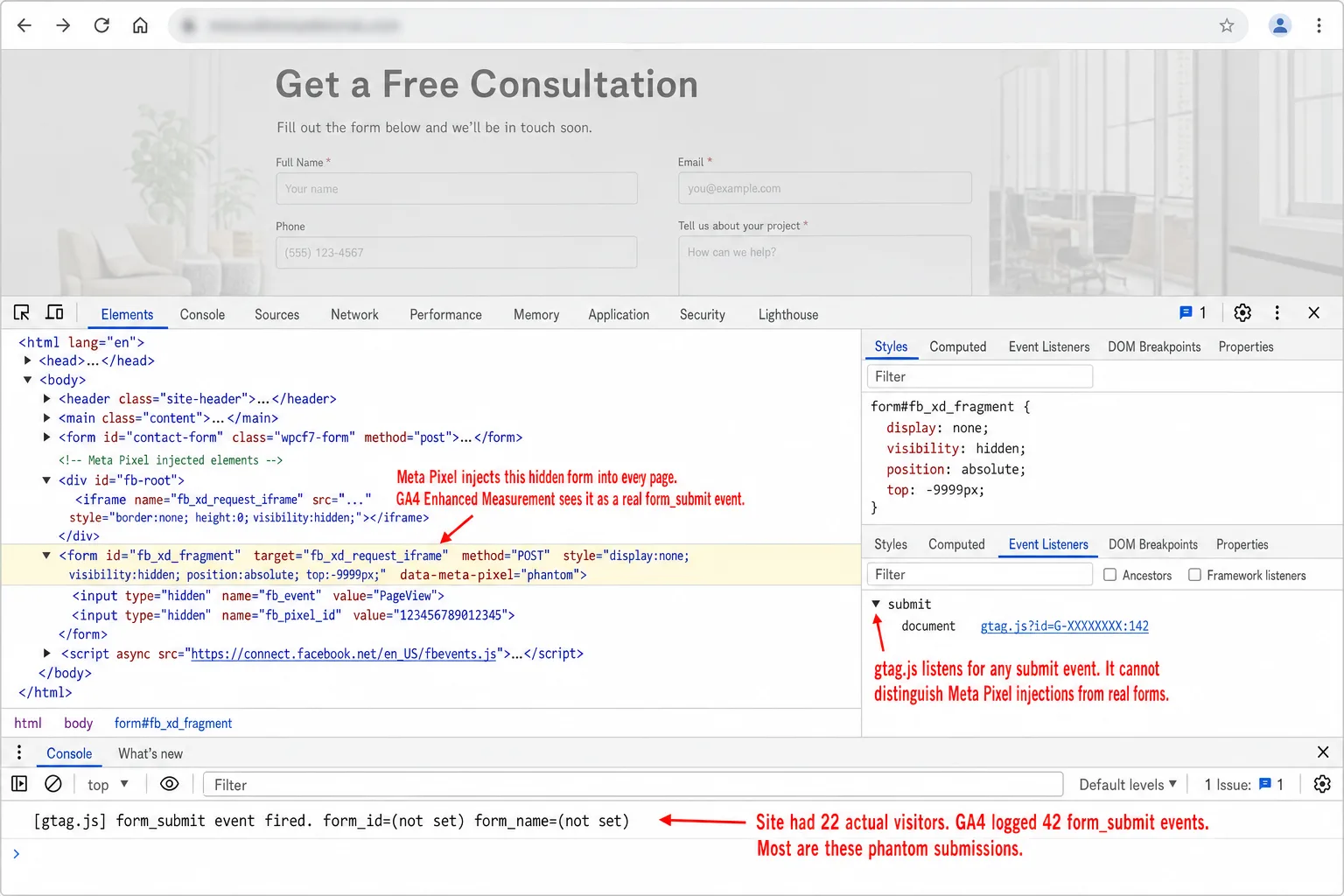Image resolution: width=1344 pixels, height=896 pixels.
Task: Select the lower Properties sidebar tab
Action: [1242, 544]
